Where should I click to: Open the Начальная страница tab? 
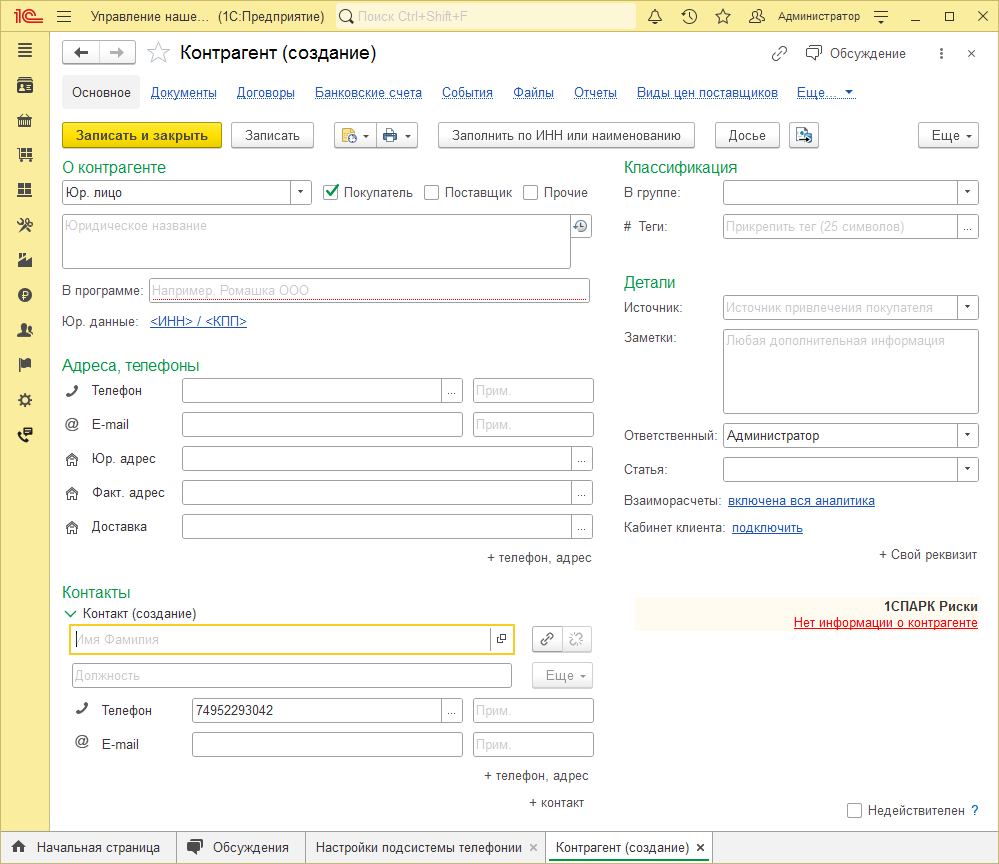point(88,847)
